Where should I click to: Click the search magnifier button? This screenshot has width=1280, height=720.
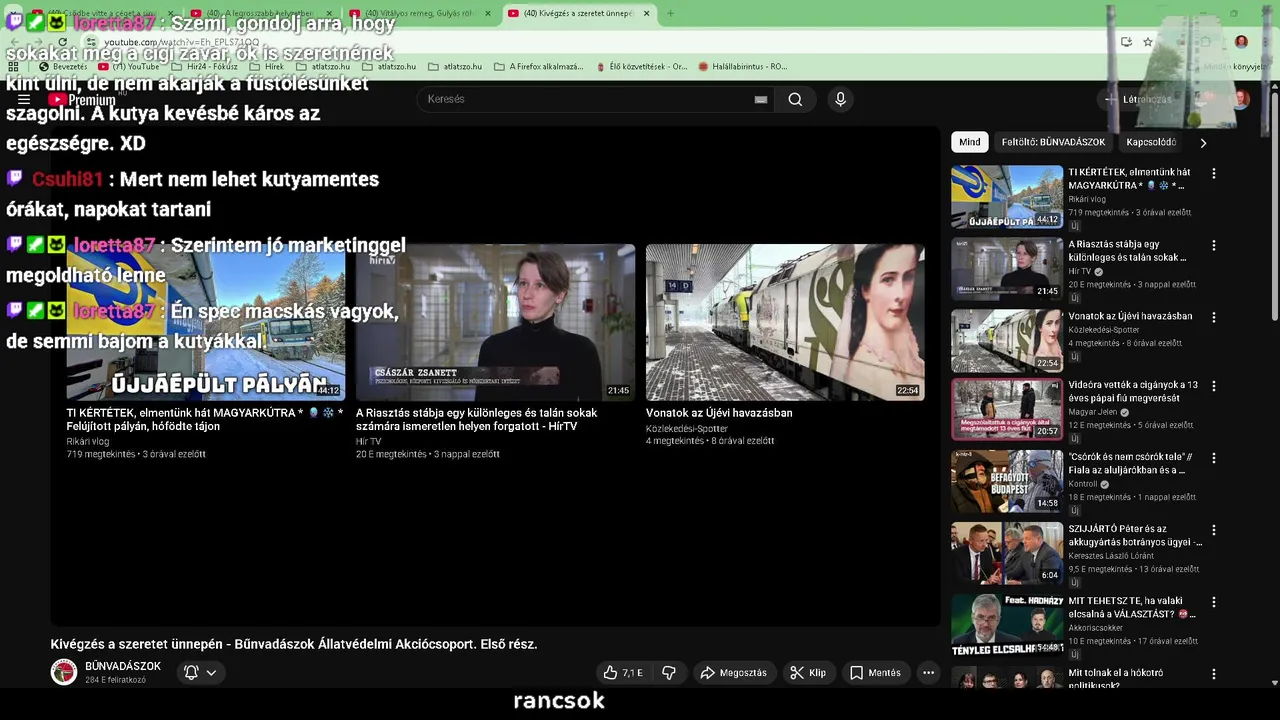click(795, 99)
